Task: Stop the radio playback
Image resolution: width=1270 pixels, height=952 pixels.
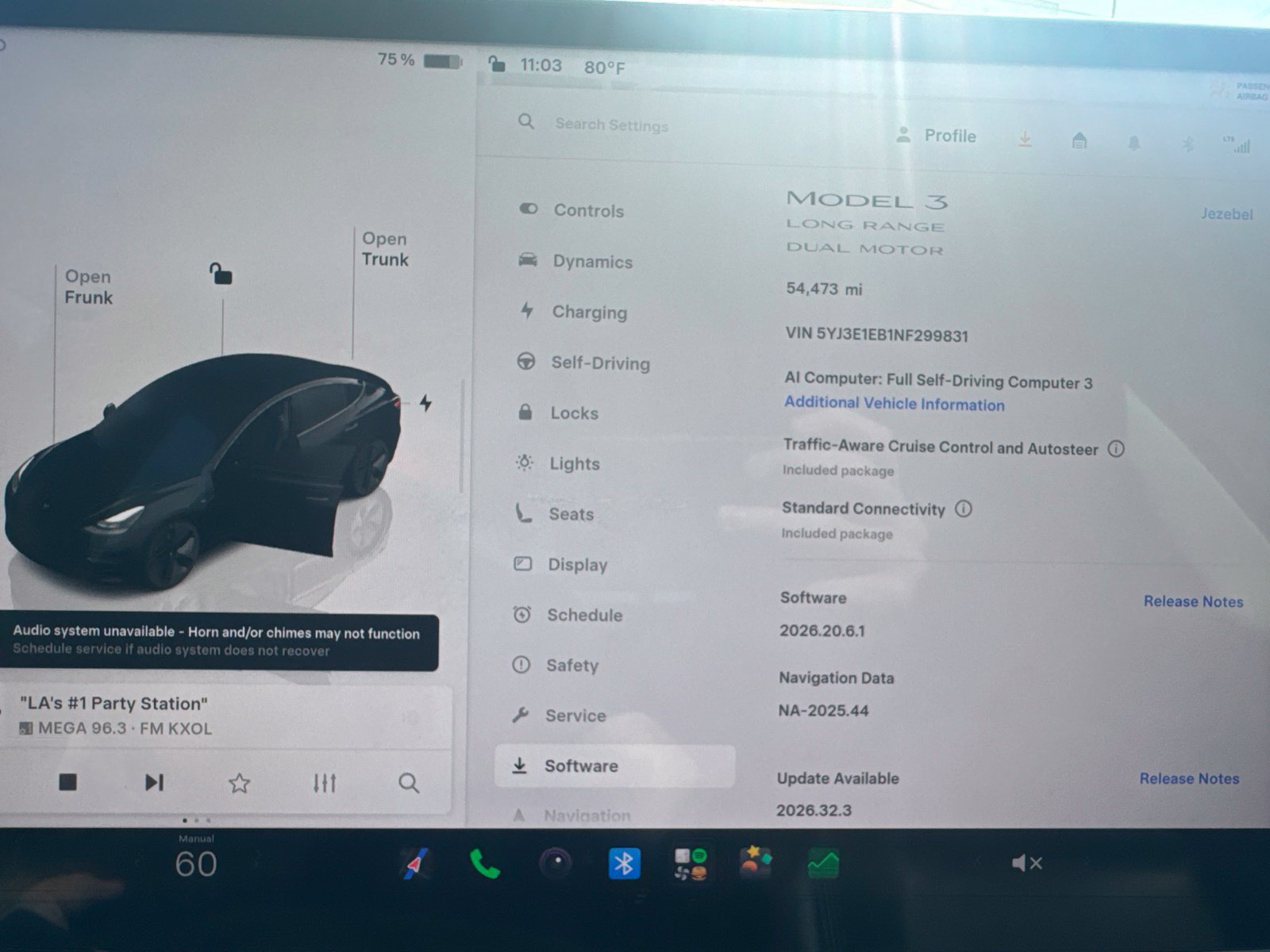Action: point(68,782)
